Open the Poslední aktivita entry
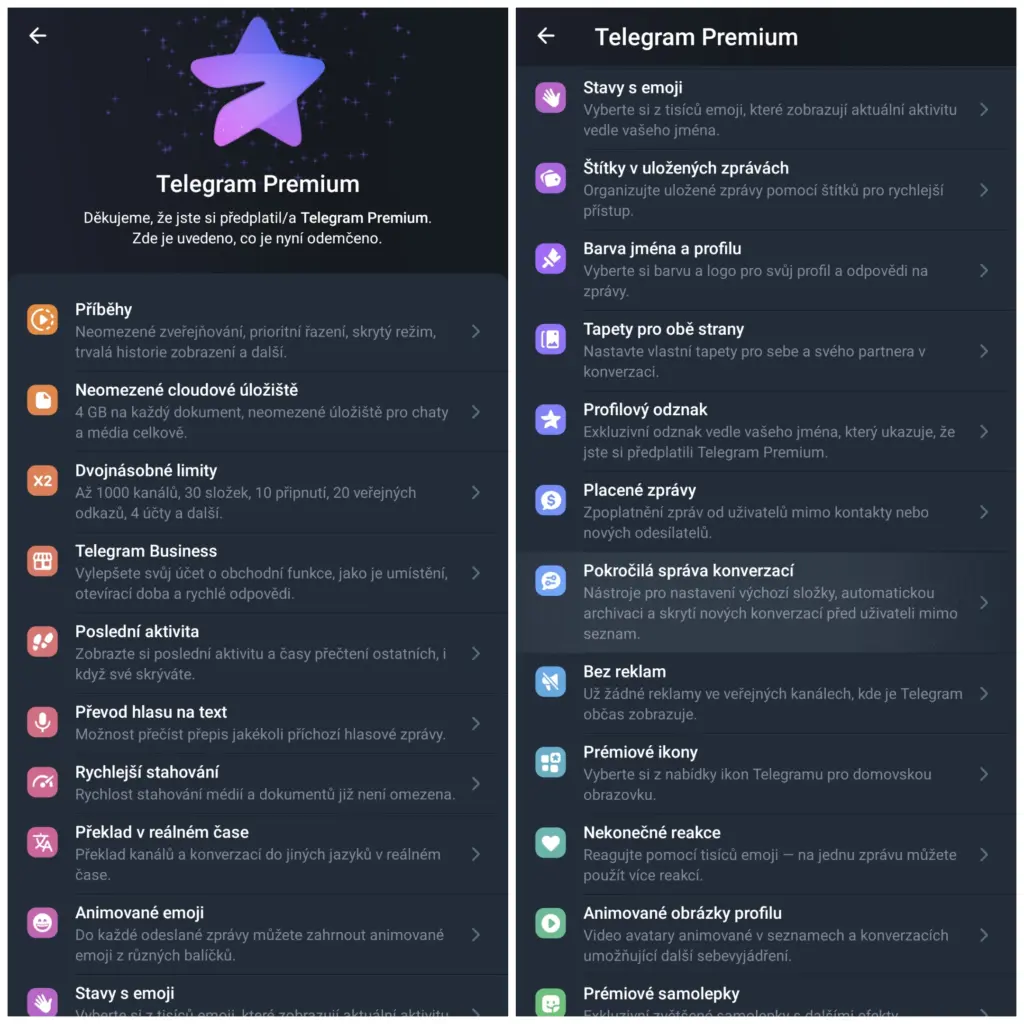 pos(258,653)
